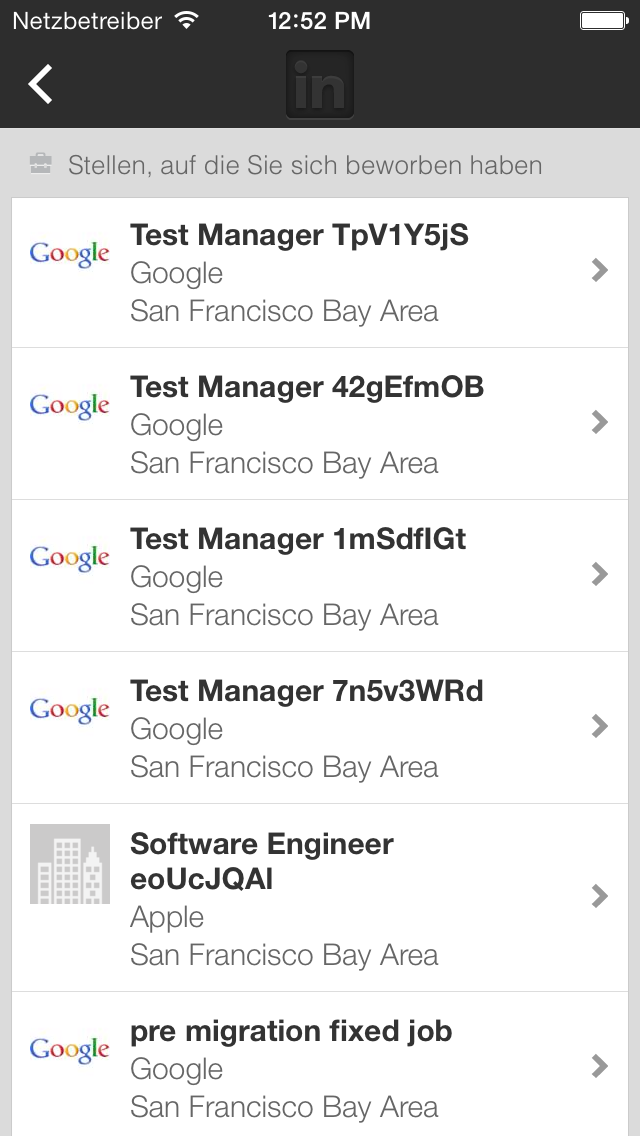Tap Google logo of Test Manager 1mSdfIGt
The image size is (640, 1136).
click(70, 559)
